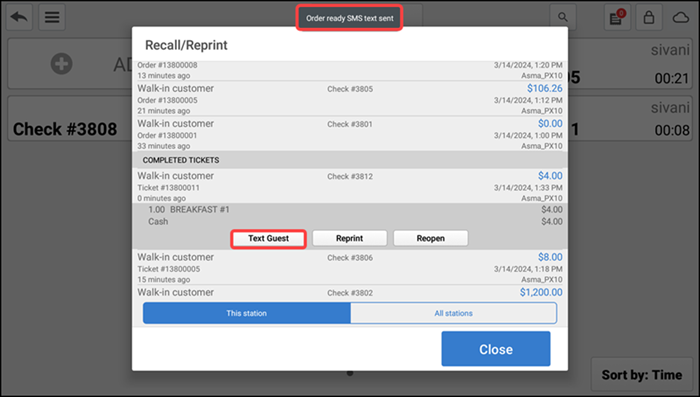The height and width of the screenshot is (397, 700).
Task: Click the Reprint button
Action: coord(350,238)
